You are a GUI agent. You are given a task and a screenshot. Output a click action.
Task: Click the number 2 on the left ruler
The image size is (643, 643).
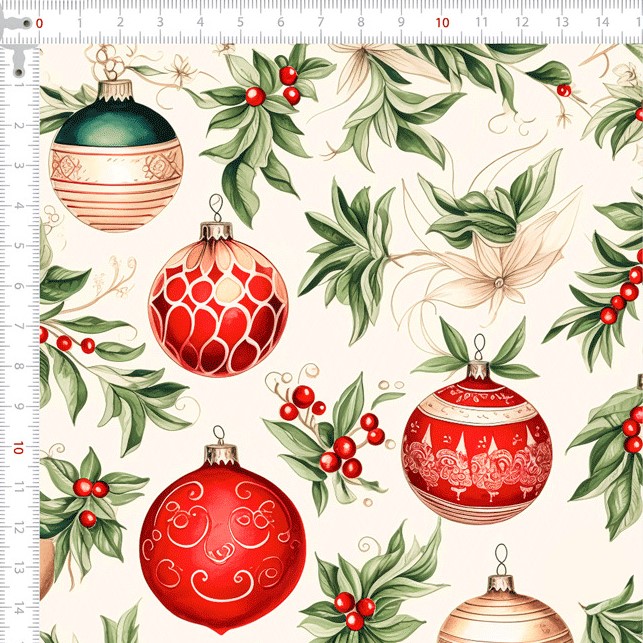point(19,127)
